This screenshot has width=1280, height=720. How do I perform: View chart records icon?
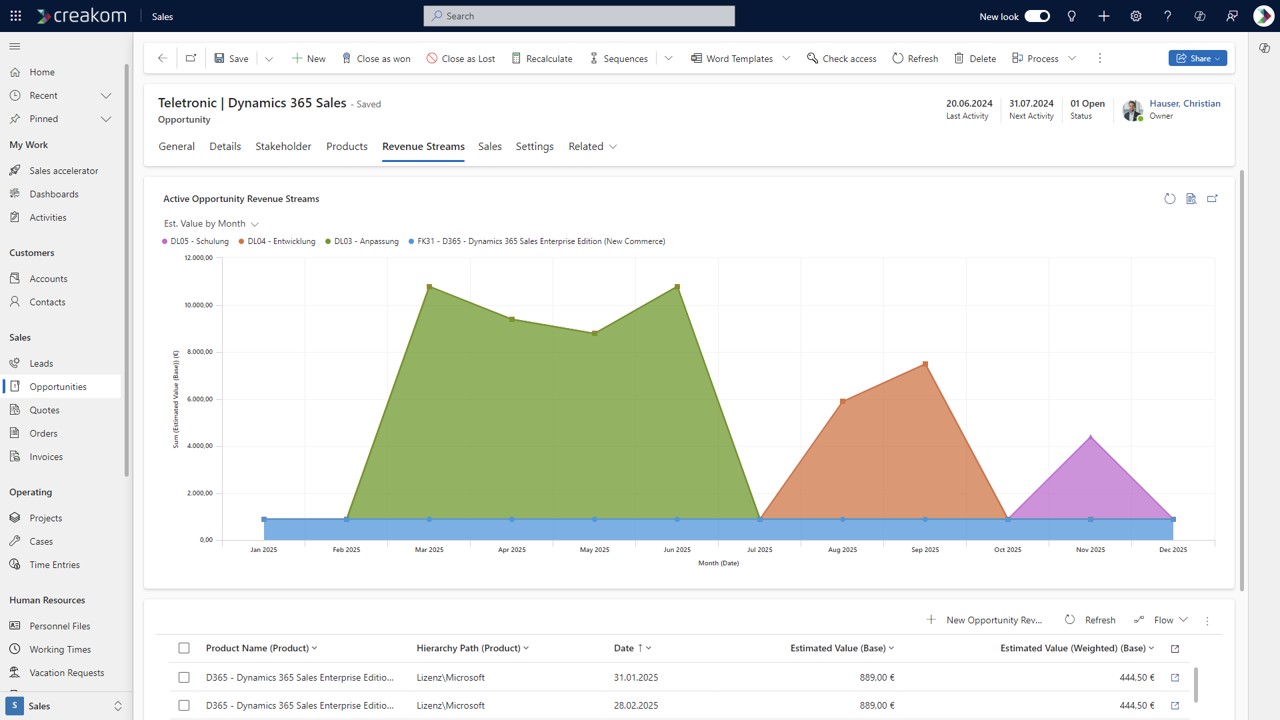(x=1191, y=199)
